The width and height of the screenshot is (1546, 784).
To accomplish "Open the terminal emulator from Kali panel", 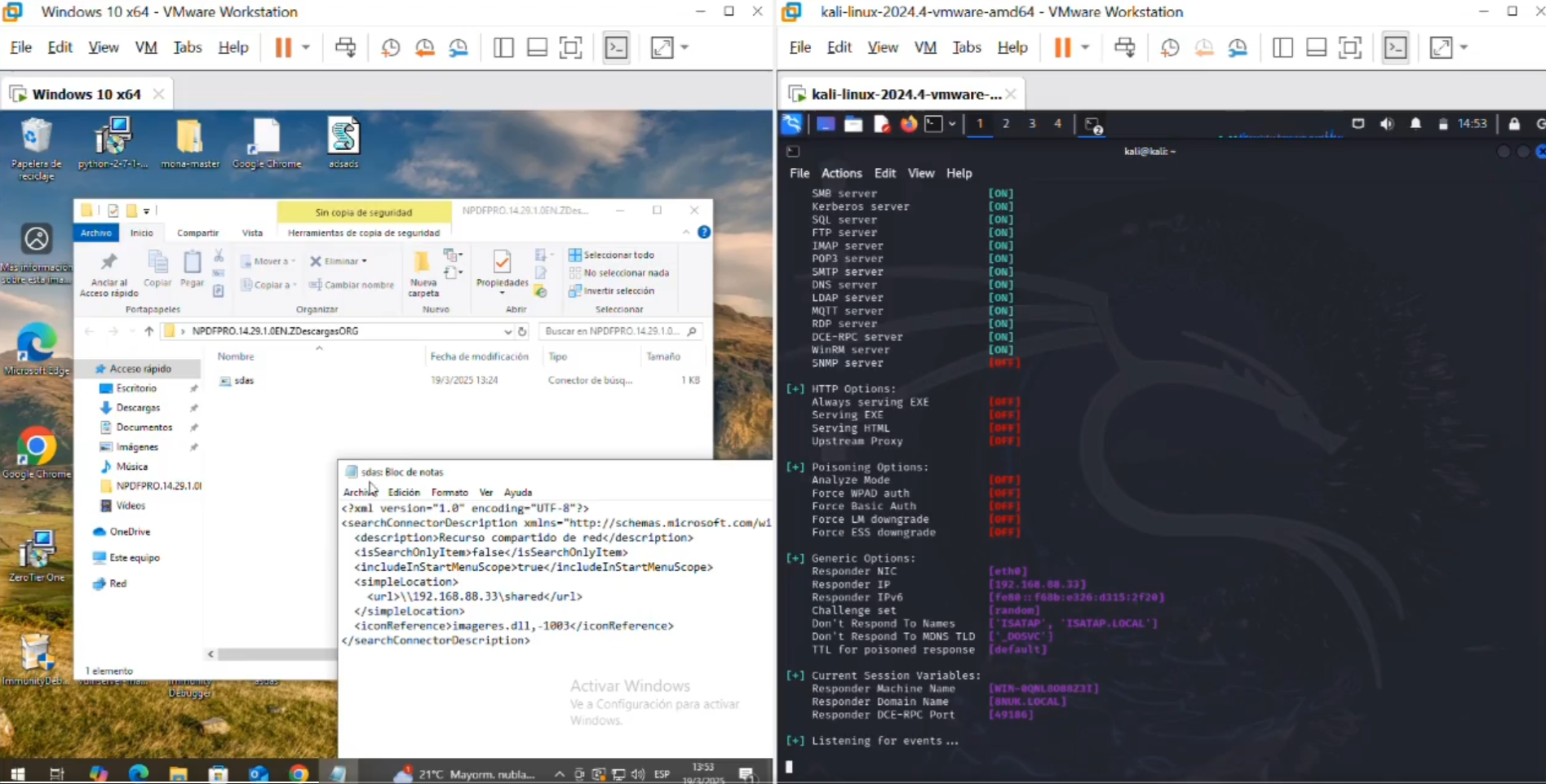I will tap(933, 124).
